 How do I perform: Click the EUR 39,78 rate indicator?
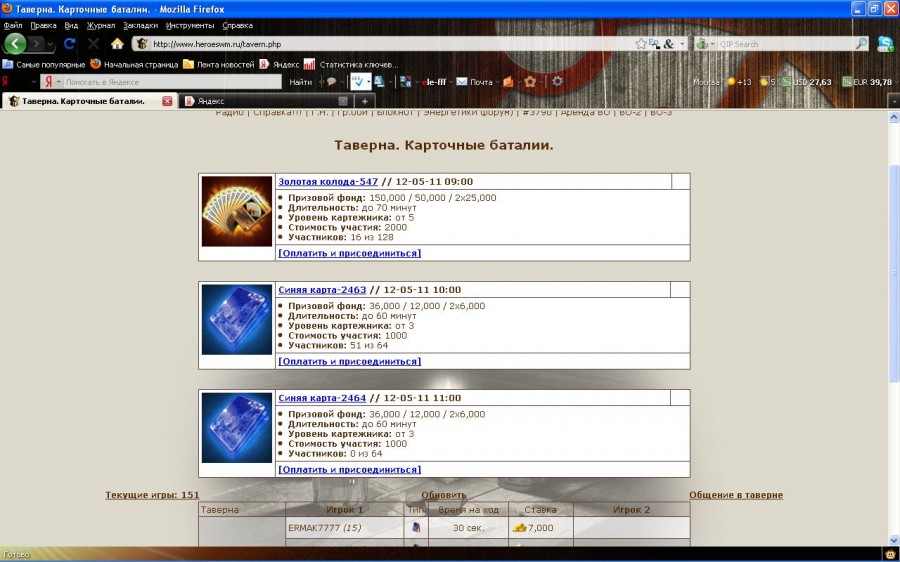coord(867,82)
